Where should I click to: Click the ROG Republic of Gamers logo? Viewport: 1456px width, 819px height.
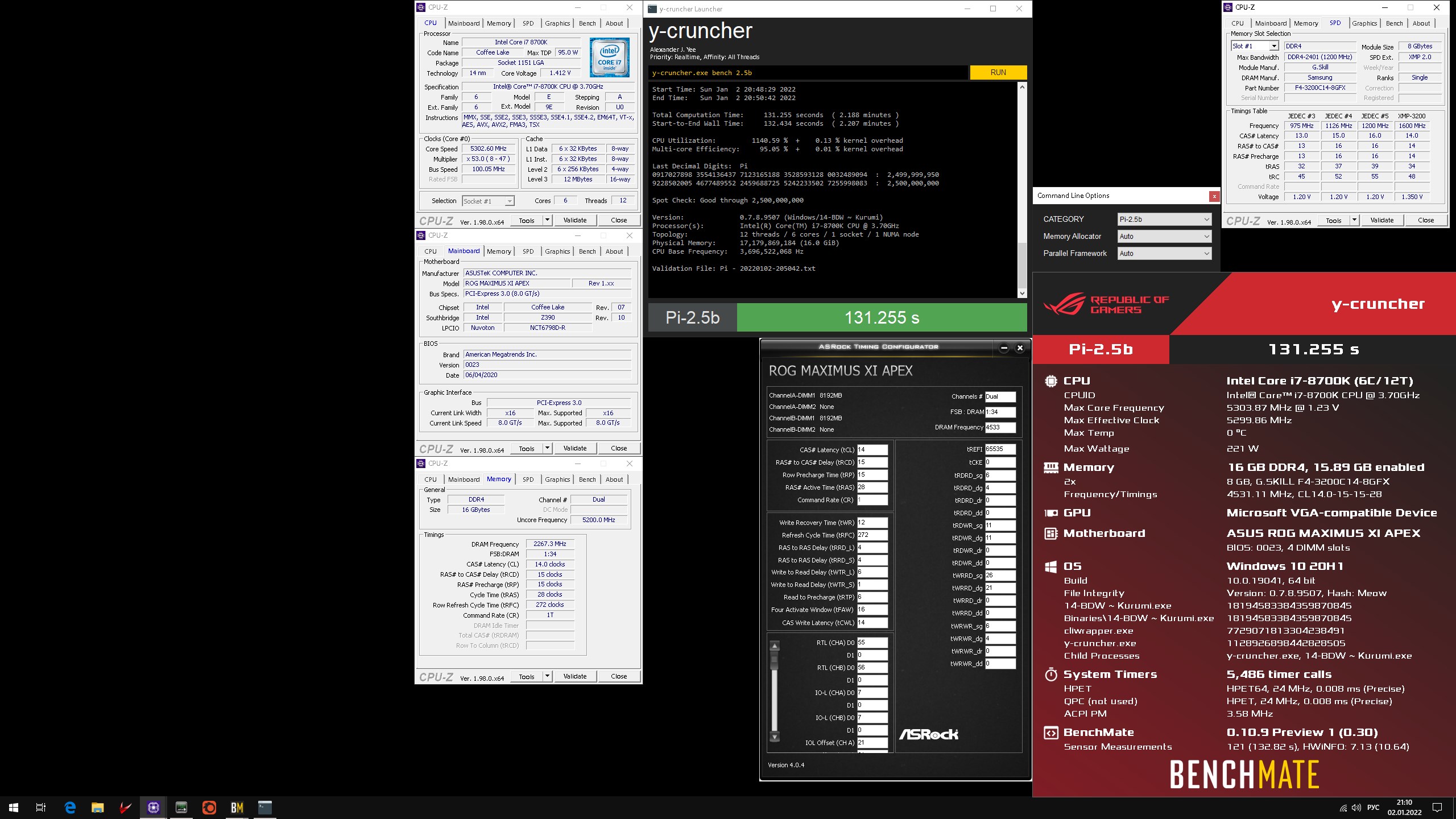pyautogui.click(x=1106, y=304)
